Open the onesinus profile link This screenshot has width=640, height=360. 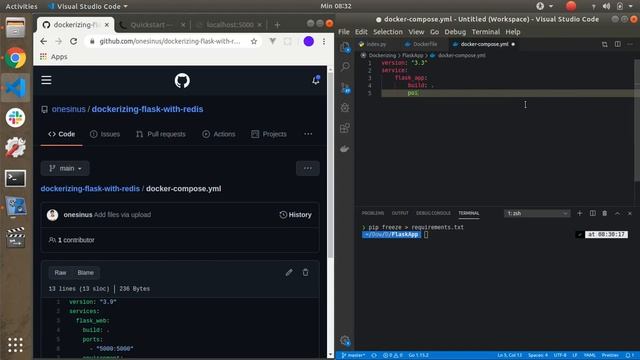point(69,109)
